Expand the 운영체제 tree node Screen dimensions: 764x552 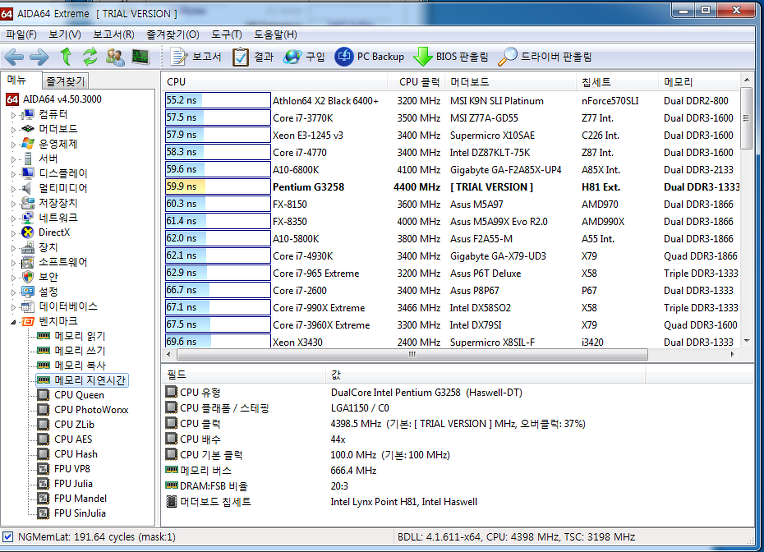tap(14, 144)
